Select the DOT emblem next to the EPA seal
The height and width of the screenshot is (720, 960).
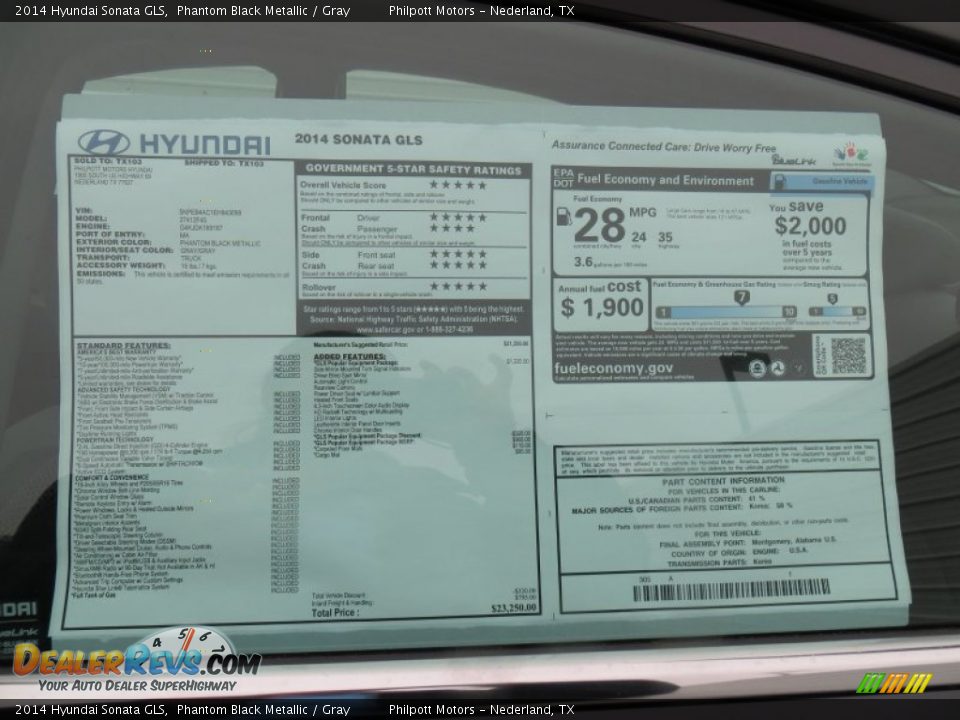[778, 366]
